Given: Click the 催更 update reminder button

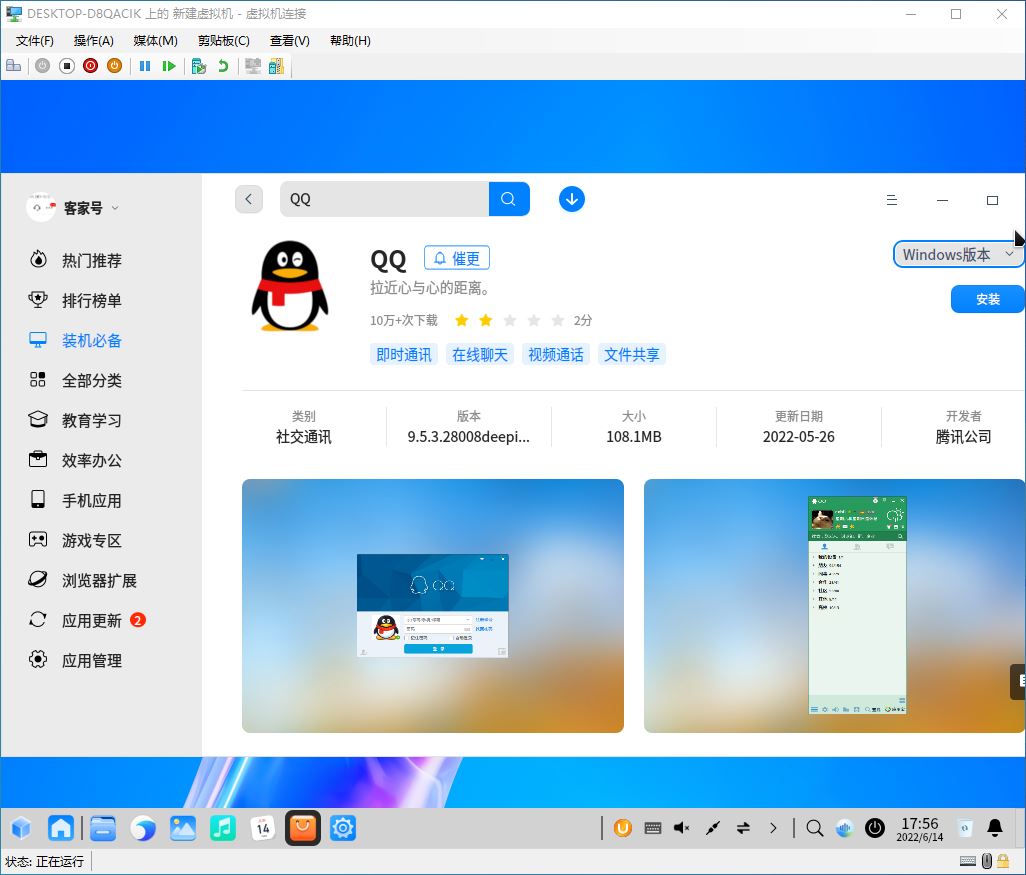Looking at the screenshot, I should 457,257.
